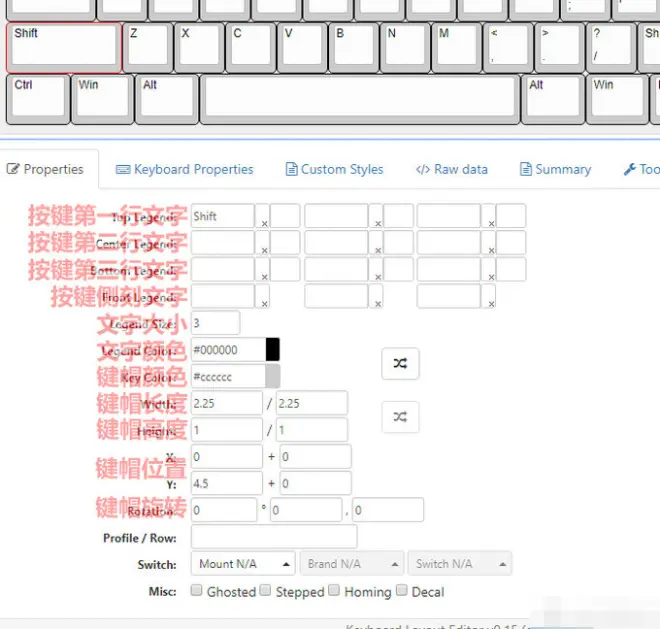Image resolution: width=660 pixels, height=629 pixels.
Task: Open the Brand N/A dropdown
Action: (x=352, y=564)
